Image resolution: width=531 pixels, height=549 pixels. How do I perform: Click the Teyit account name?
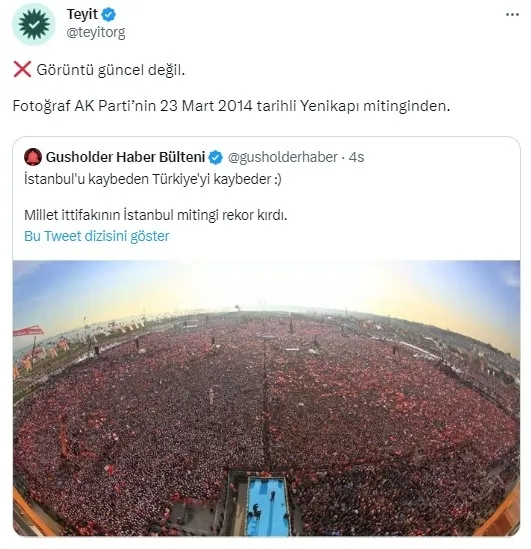click(x=82, y=14)
